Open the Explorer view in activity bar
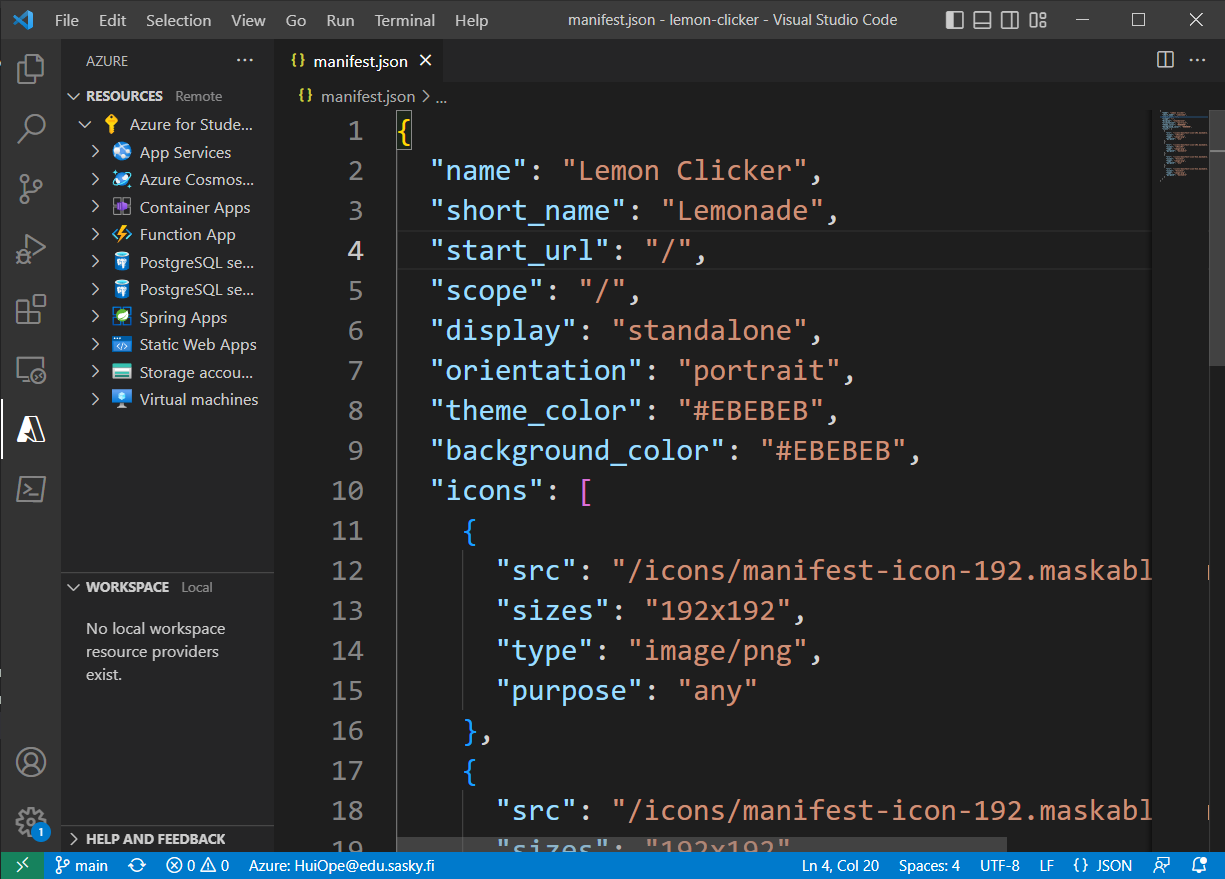The height and width of the screenshot is (879, 1225). [31, 68]
